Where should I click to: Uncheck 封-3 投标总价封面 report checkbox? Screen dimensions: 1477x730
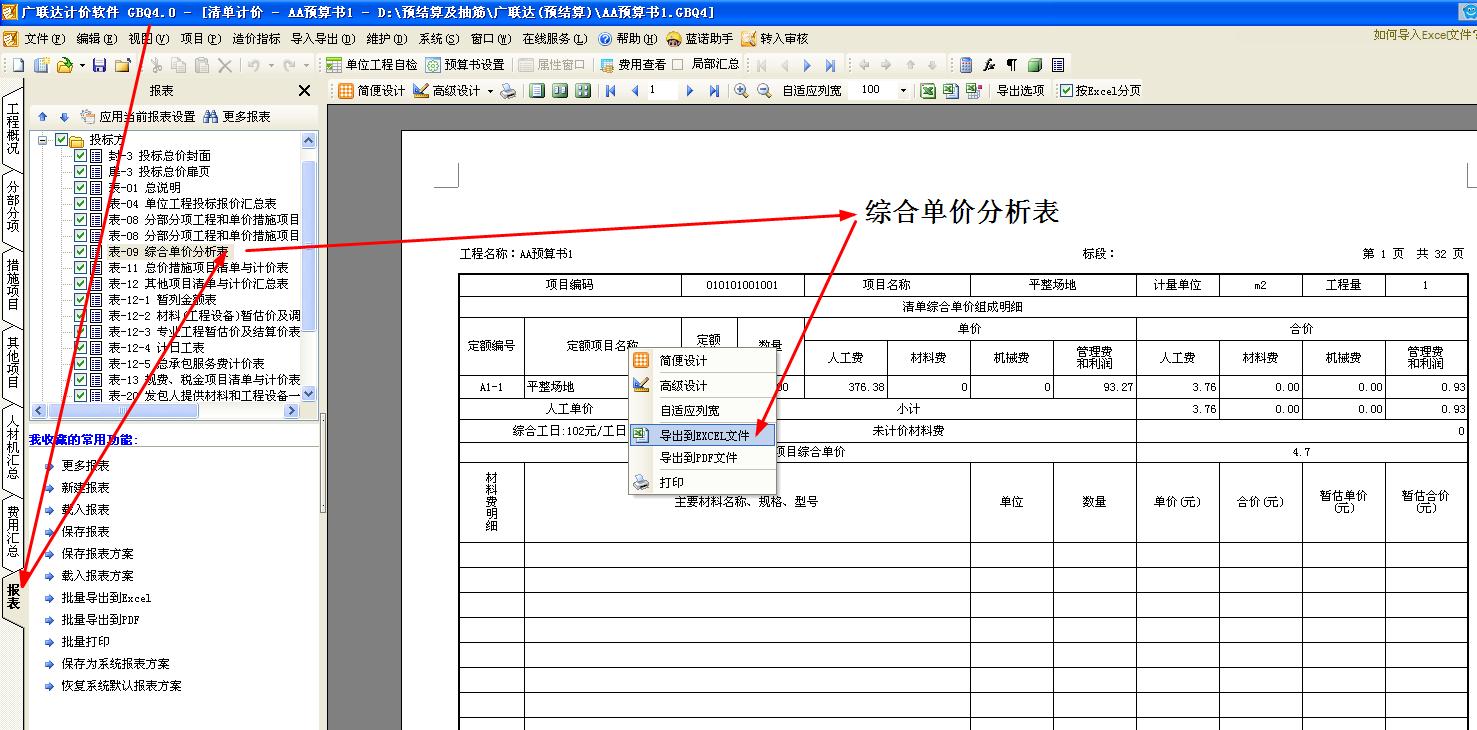pyautogui.click(x=80, y=156)
